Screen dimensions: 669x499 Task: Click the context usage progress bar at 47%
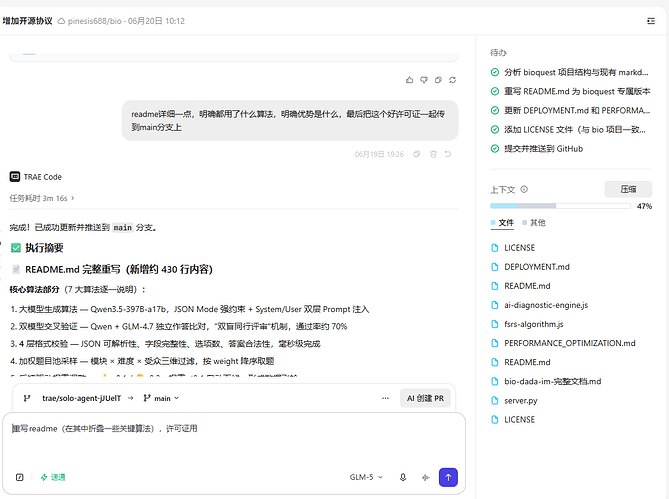pos(560,206)
